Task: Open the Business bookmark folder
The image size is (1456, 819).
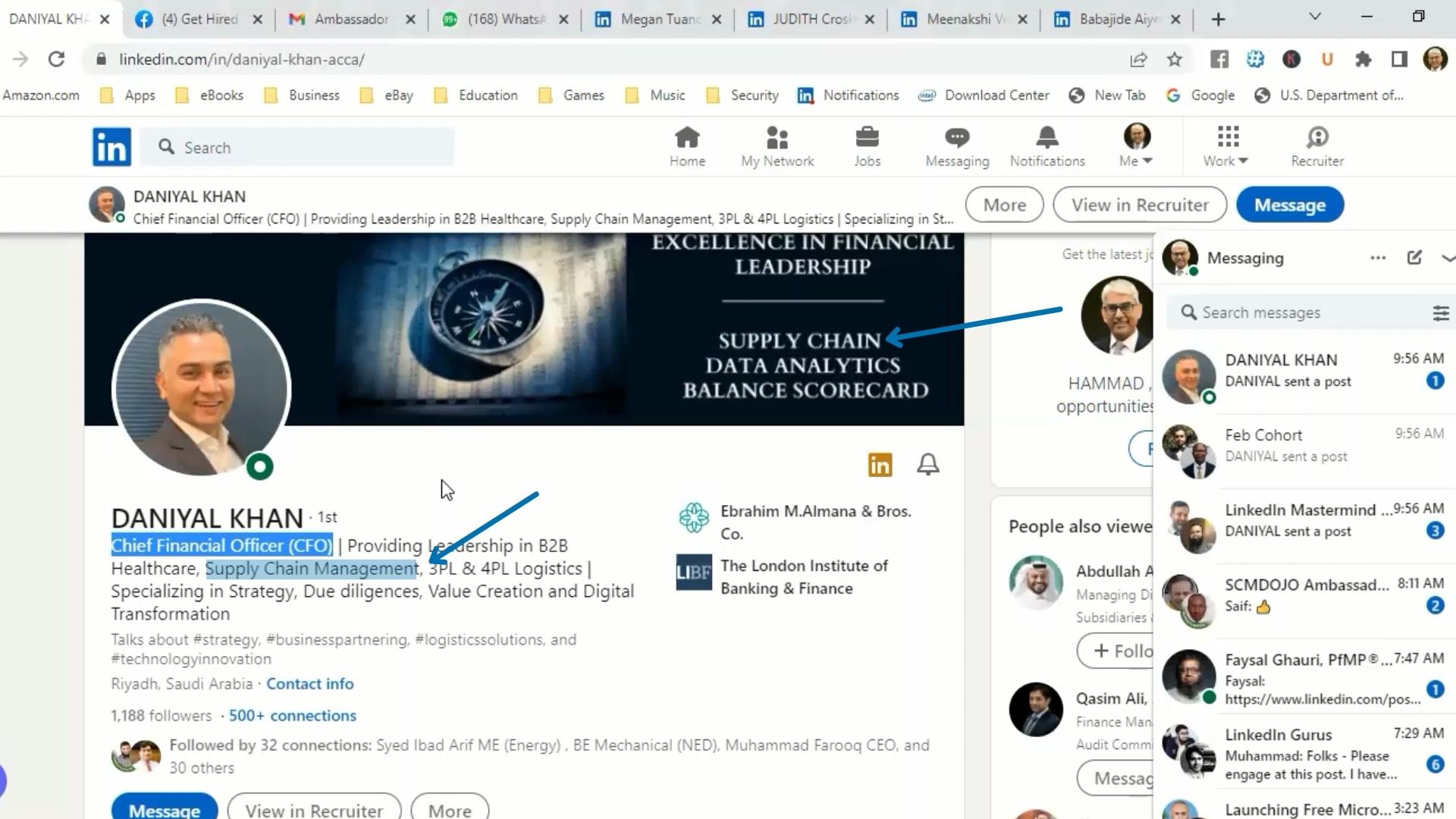Action: [302, 96]
